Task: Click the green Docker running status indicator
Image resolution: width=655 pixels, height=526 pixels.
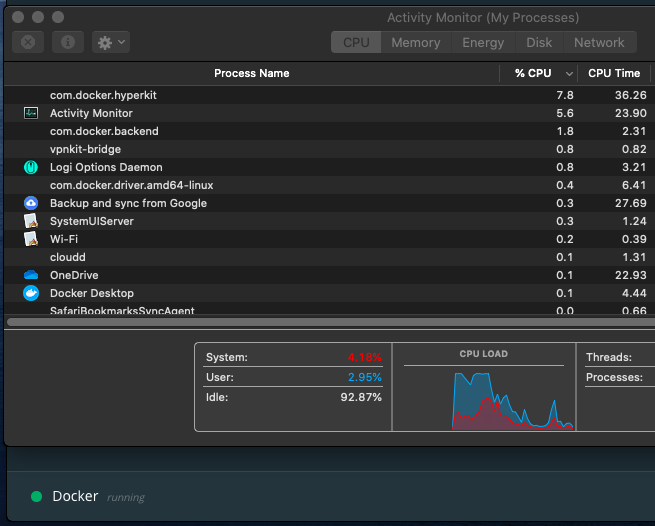Action: (37, 496)
